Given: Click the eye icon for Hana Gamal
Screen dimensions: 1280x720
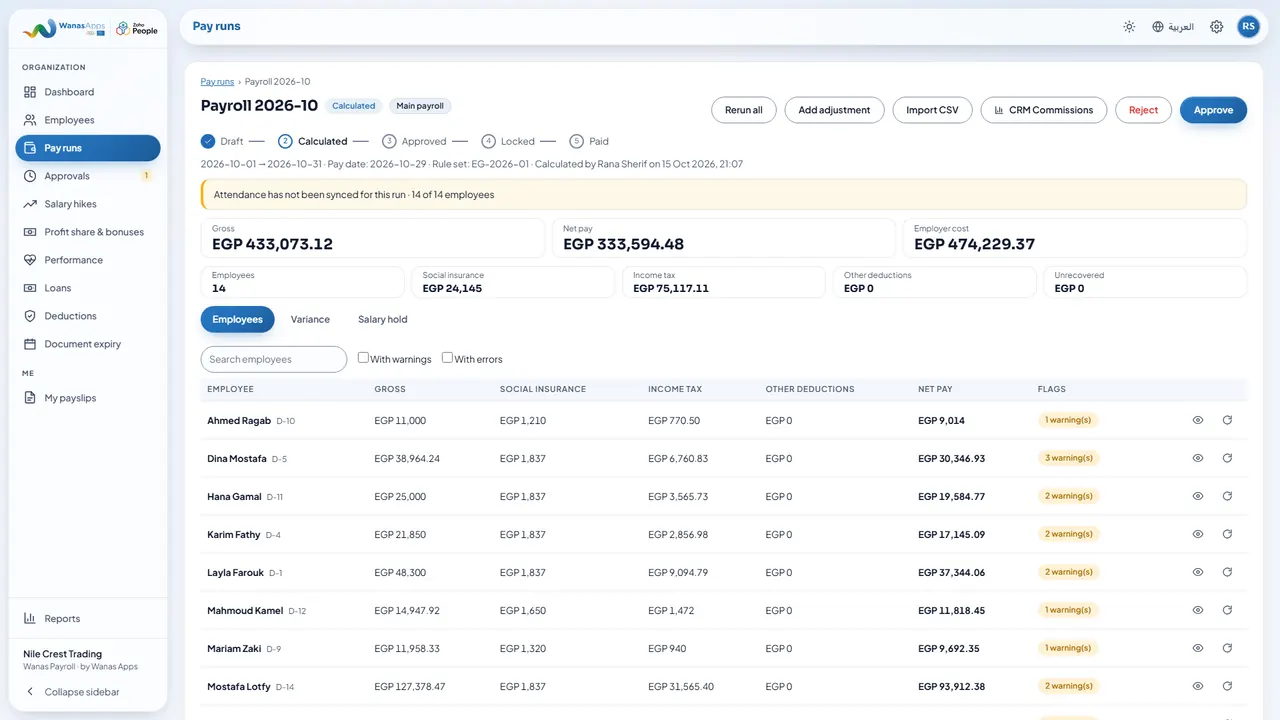Looking at the screenshot, I should (x=1198, y=496).
